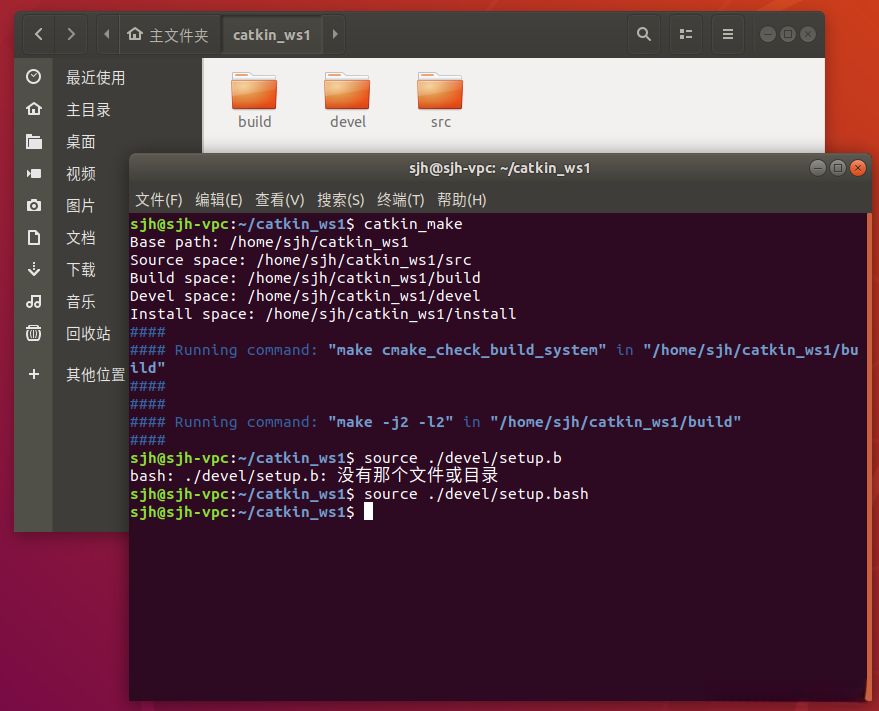The width and height of the screenshot is (879, 711).
Task: Select 主目录 in the sidebar
Action: point(88,109)
